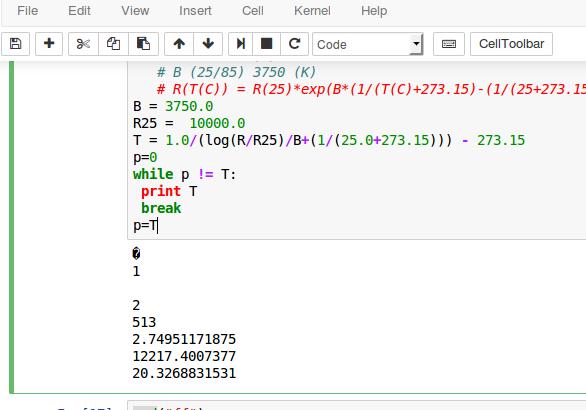The height and width of the screenshot is (410, 586).
Task: Cut the selected cell with scissors icon
Action: 83,44
